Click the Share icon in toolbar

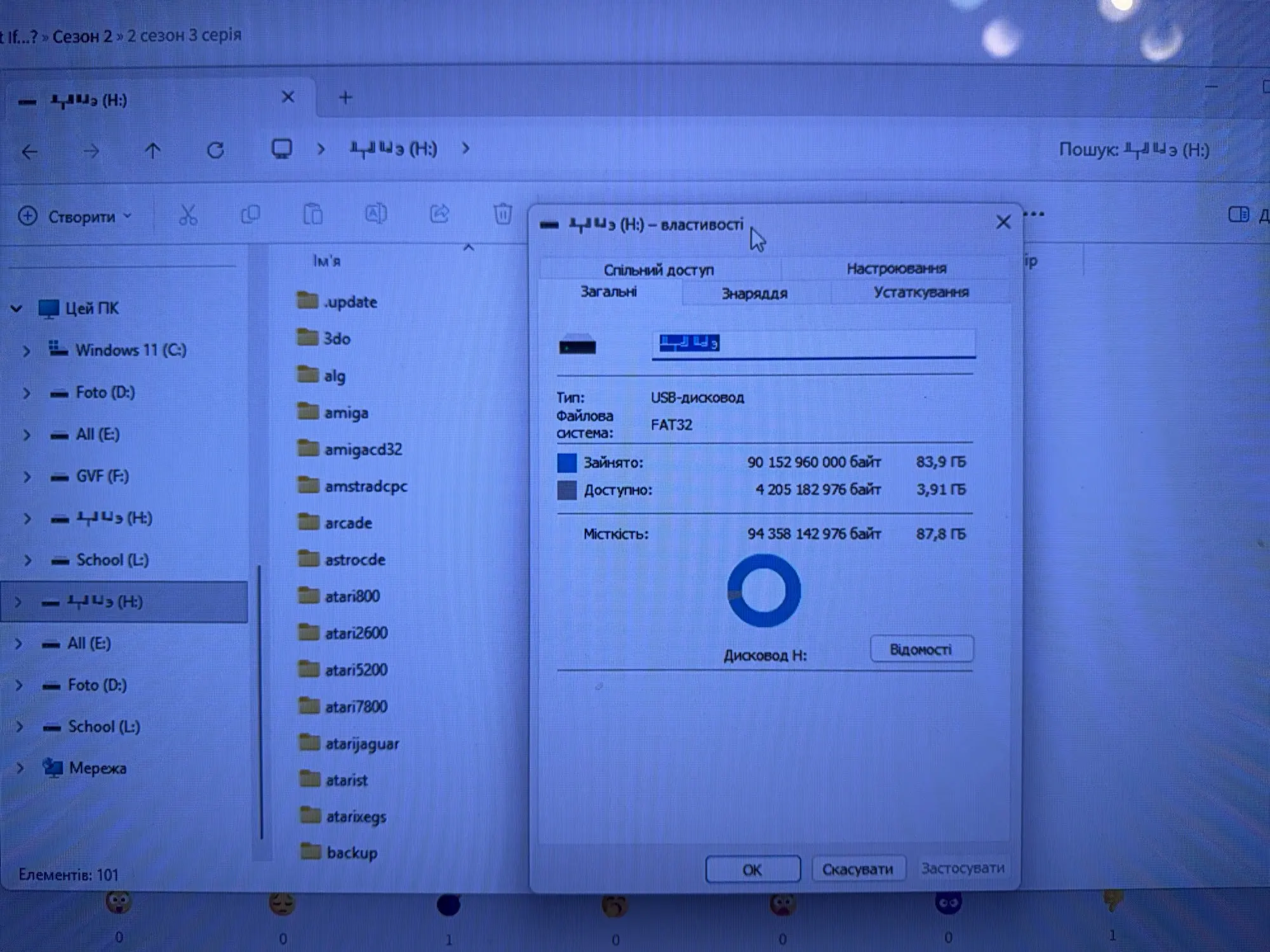[x=439, y=214]
